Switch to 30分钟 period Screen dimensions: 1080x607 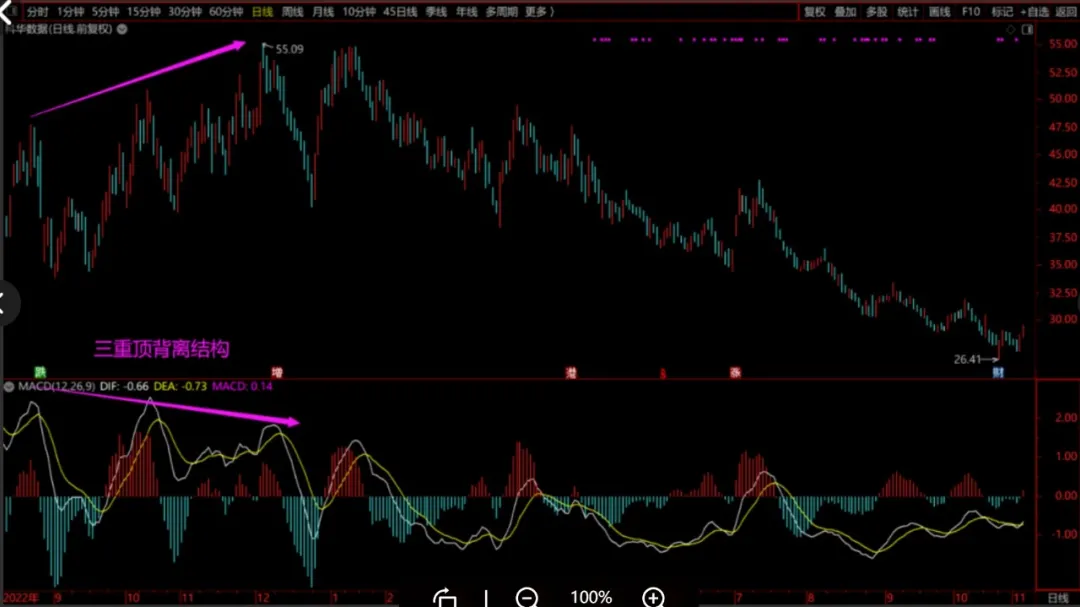(185, 12)
